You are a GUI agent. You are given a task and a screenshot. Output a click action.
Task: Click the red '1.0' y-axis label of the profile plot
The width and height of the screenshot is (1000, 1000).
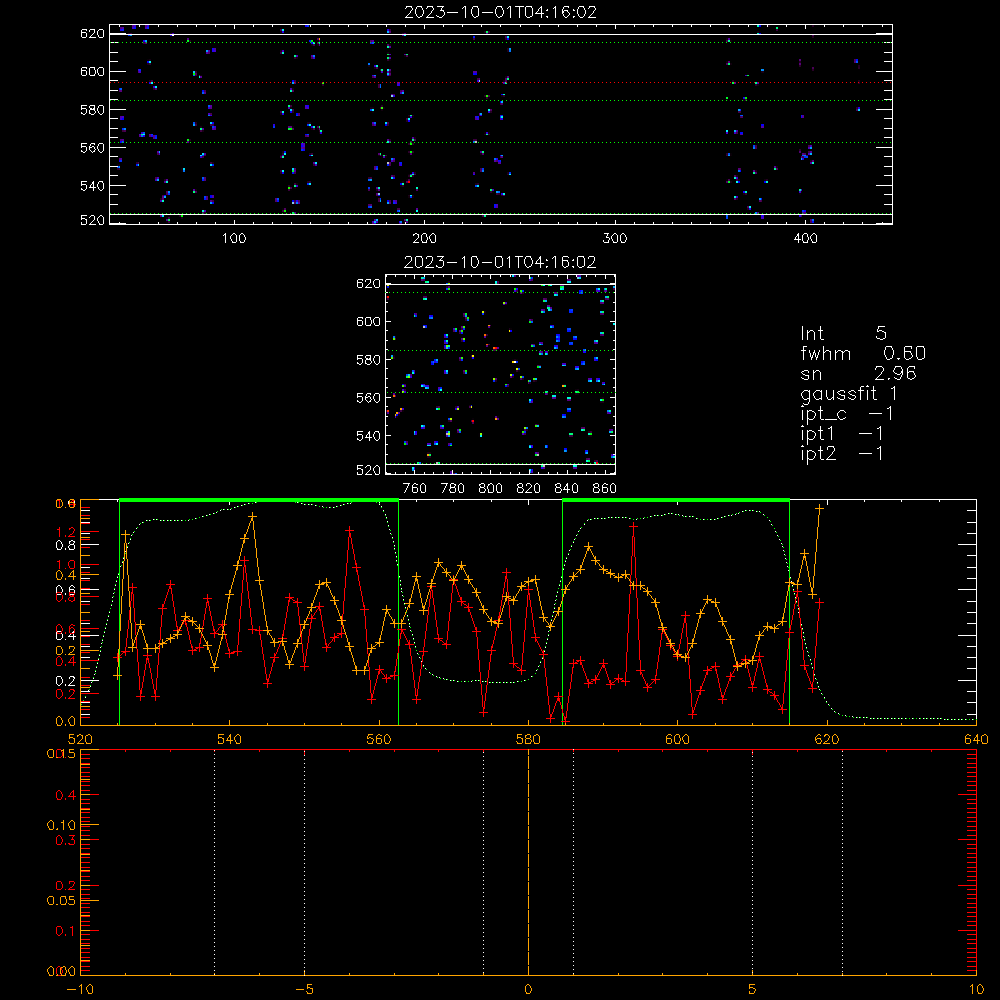click(66, 565)
